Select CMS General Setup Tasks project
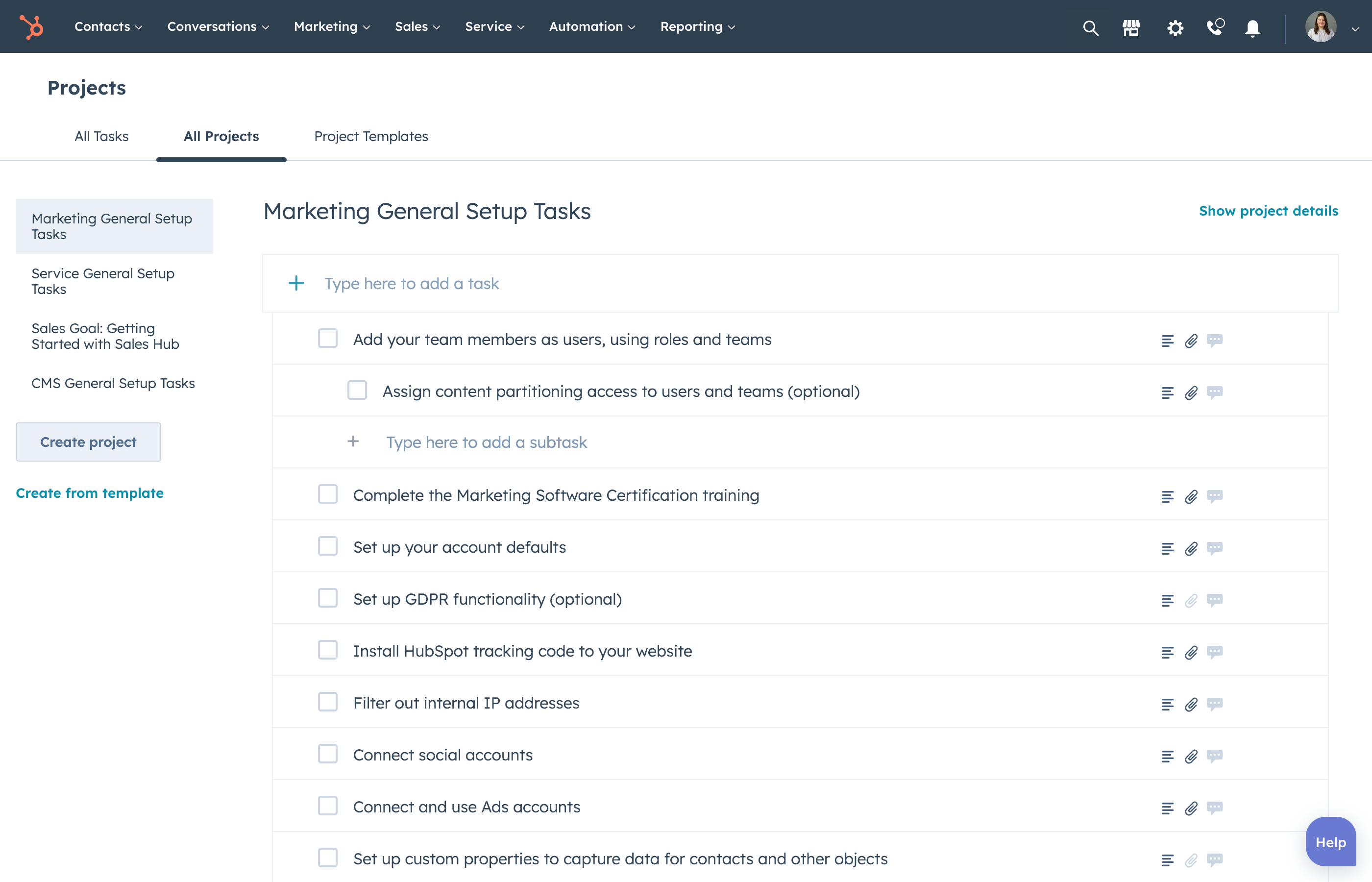This screenshot has width=1372, height=882. click(114, 383)
